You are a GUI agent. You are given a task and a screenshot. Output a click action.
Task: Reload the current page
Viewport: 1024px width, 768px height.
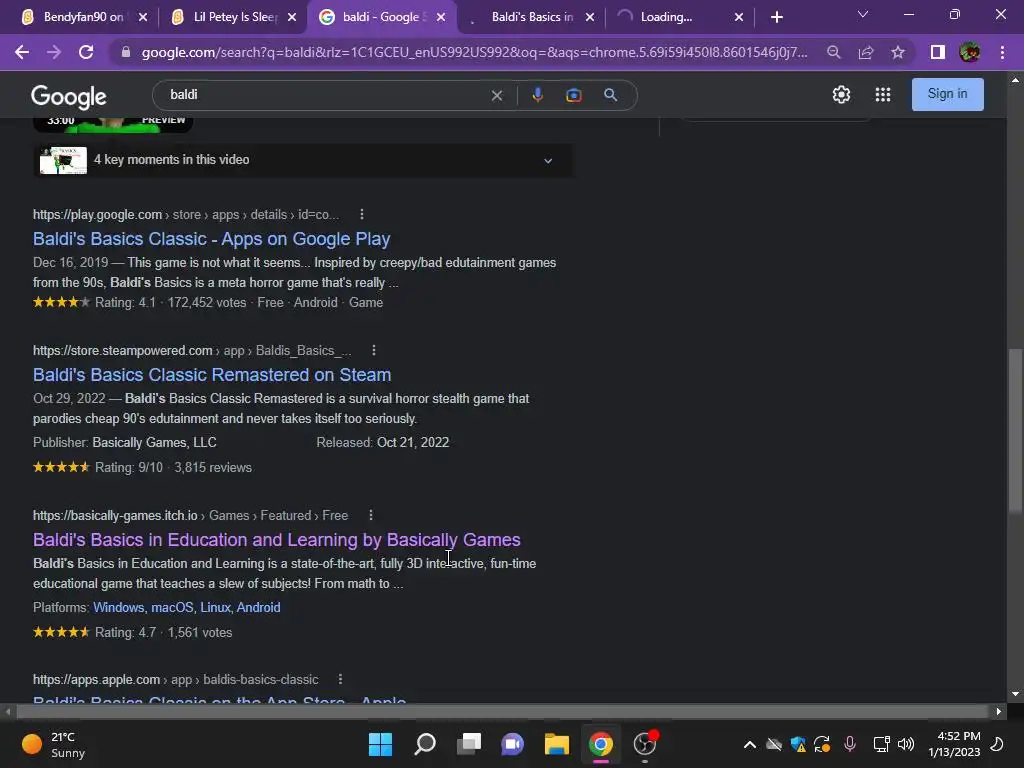(x=86, y=52)
